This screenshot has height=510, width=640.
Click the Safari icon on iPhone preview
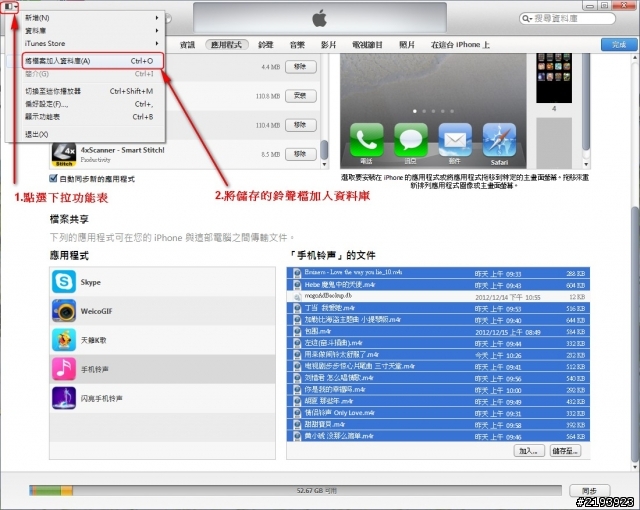(499, 140)
